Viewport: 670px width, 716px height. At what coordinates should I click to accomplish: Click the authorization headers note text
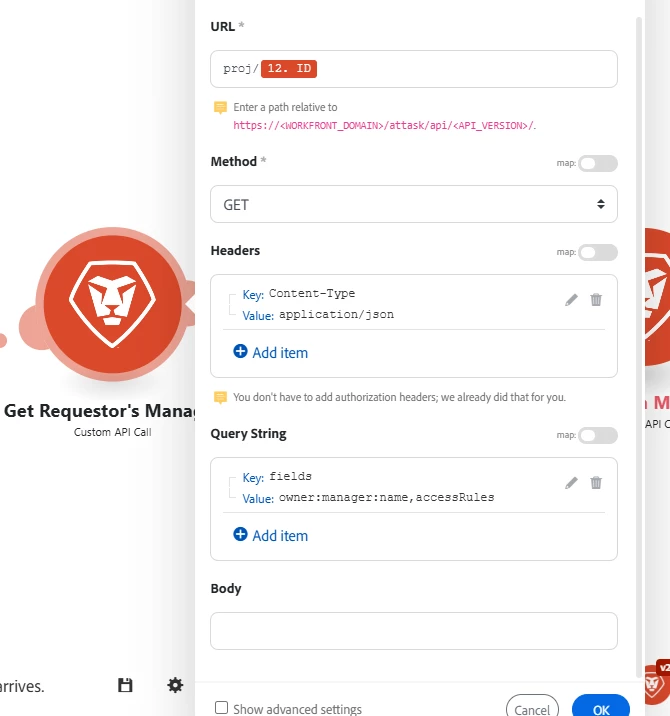click(x=399, y=397)
